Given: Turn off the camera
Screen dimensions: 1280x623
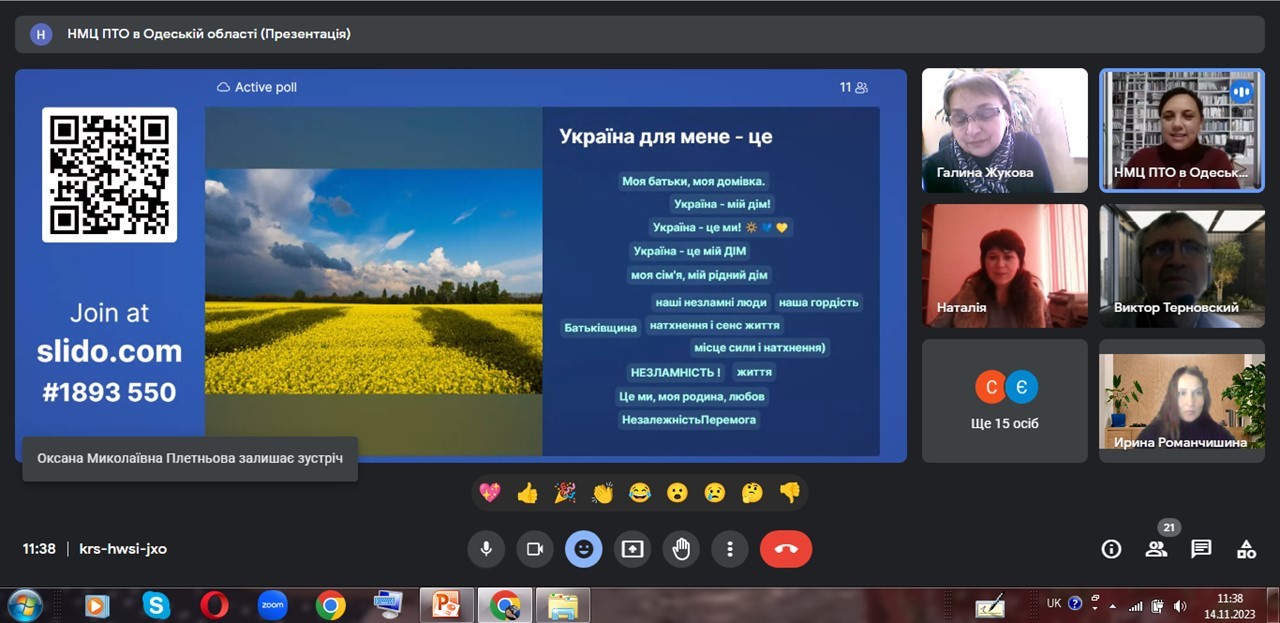Looking at the screenshot, I should [534, 549].
